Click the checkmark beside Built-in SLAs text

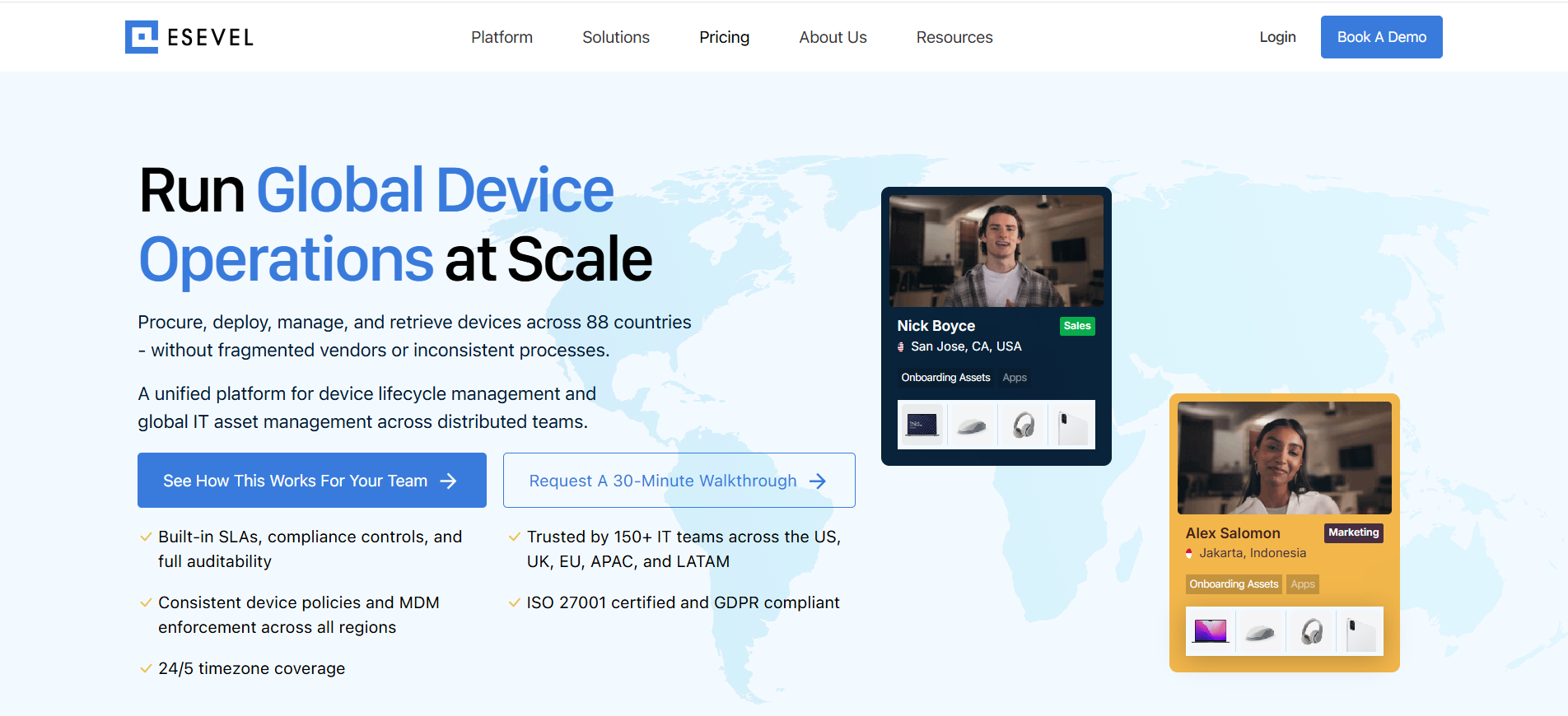click(x=146, y=537)
